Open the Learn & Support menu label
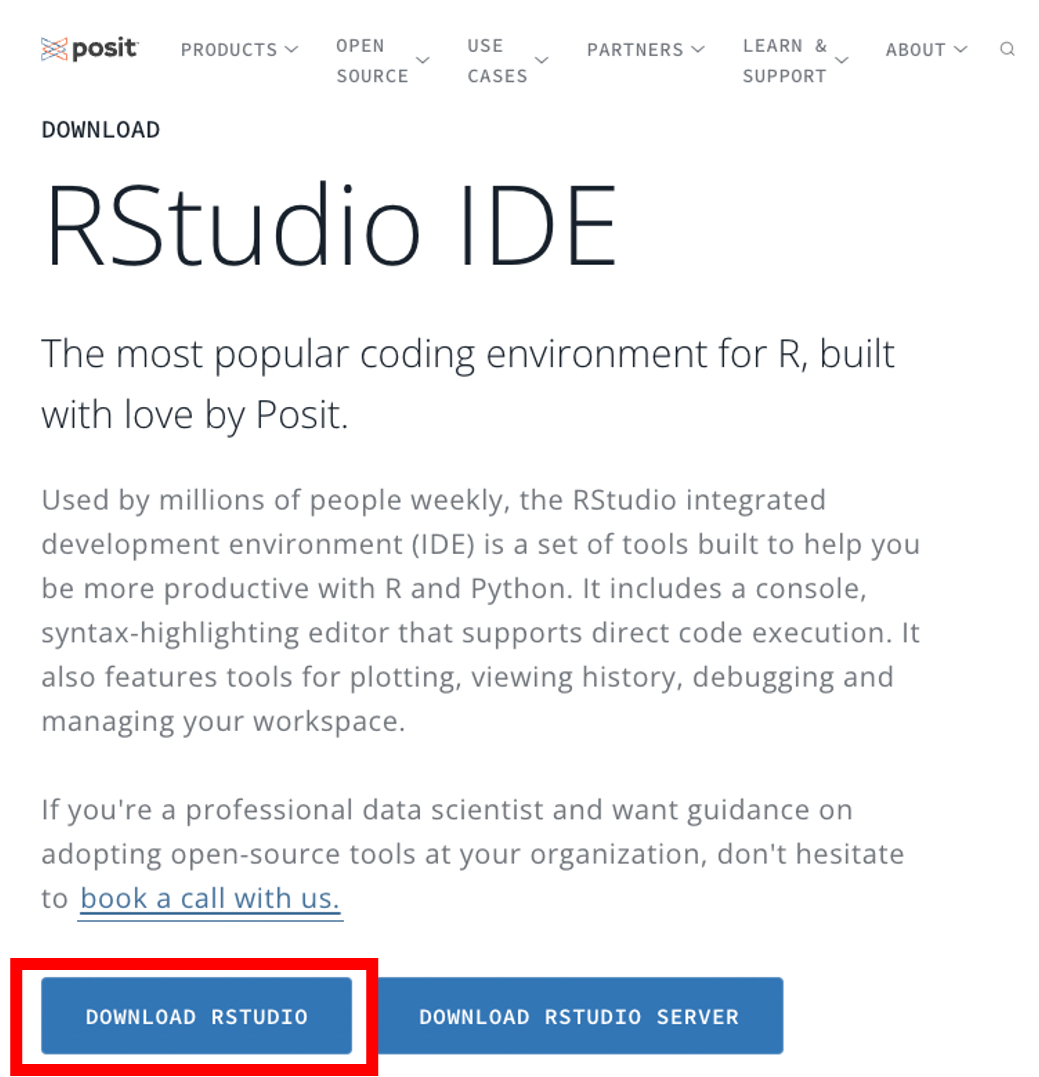This screenshot has width=1039, height=1077. point(784,61)
